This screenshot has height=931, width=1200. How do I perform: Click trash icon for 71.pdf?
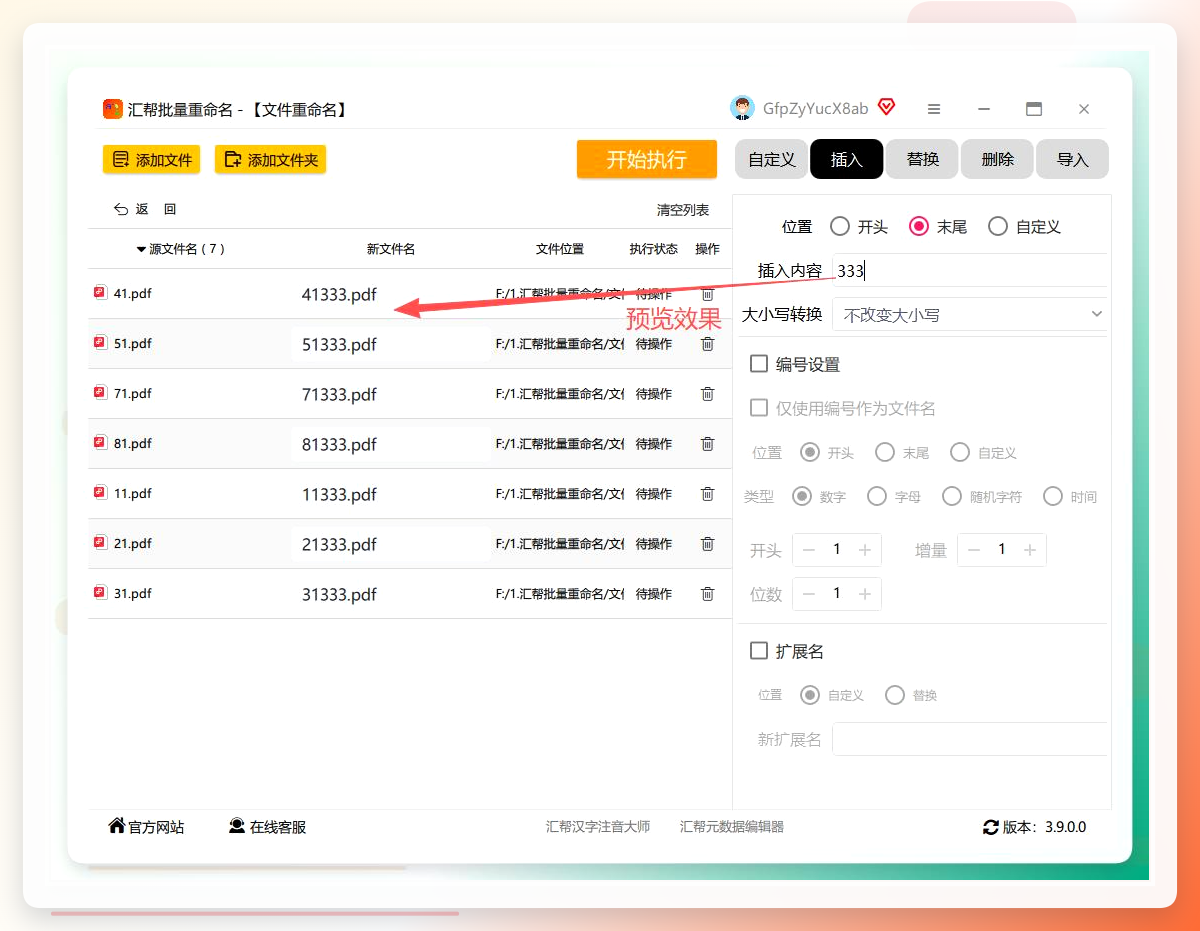(x=708, y=394)
